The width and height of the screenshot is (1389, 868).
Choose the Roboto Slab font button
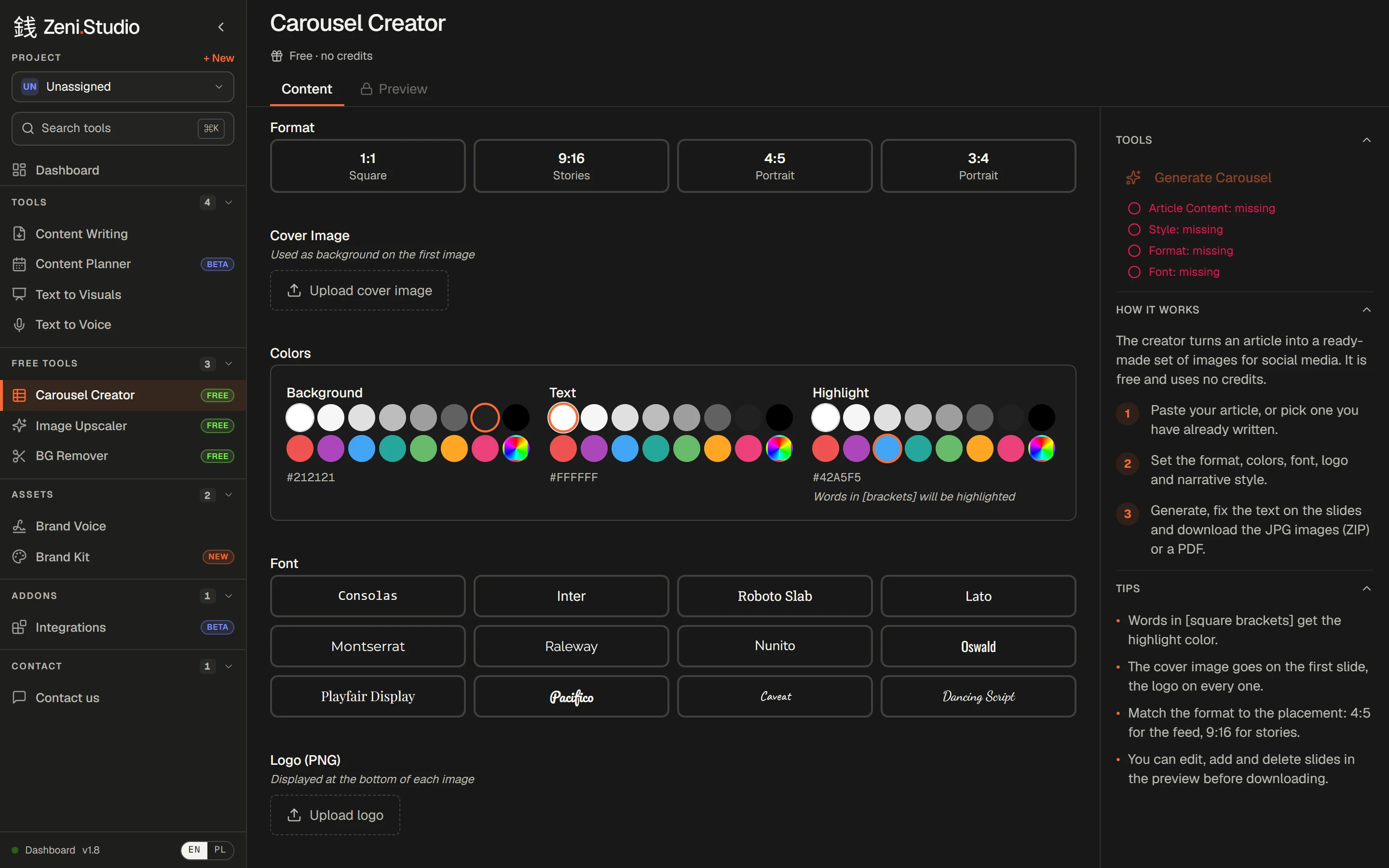click(775, 596)
